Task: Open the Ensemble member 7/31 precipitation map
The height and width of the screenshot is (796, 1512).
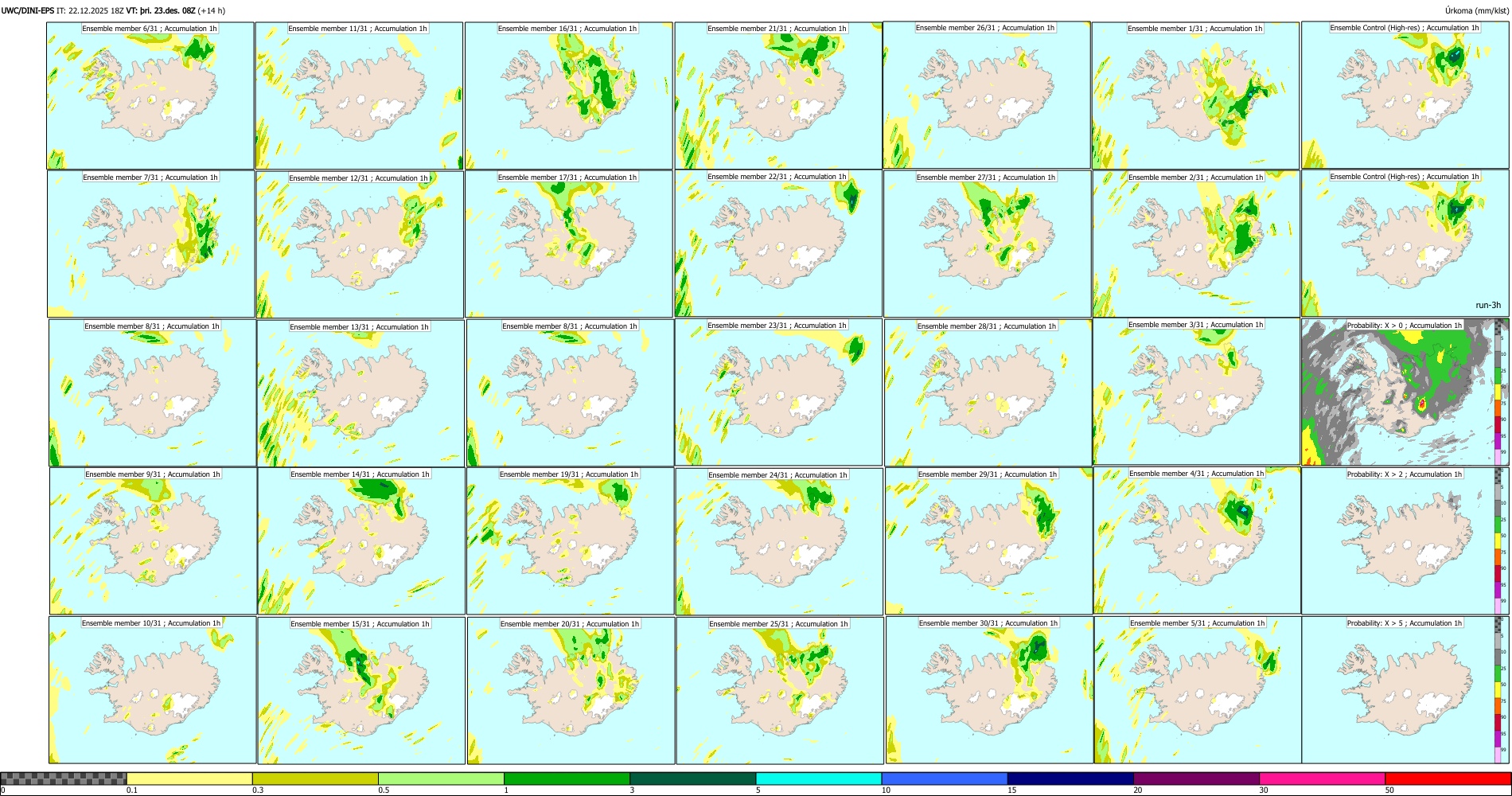Action: click(151, 244)
